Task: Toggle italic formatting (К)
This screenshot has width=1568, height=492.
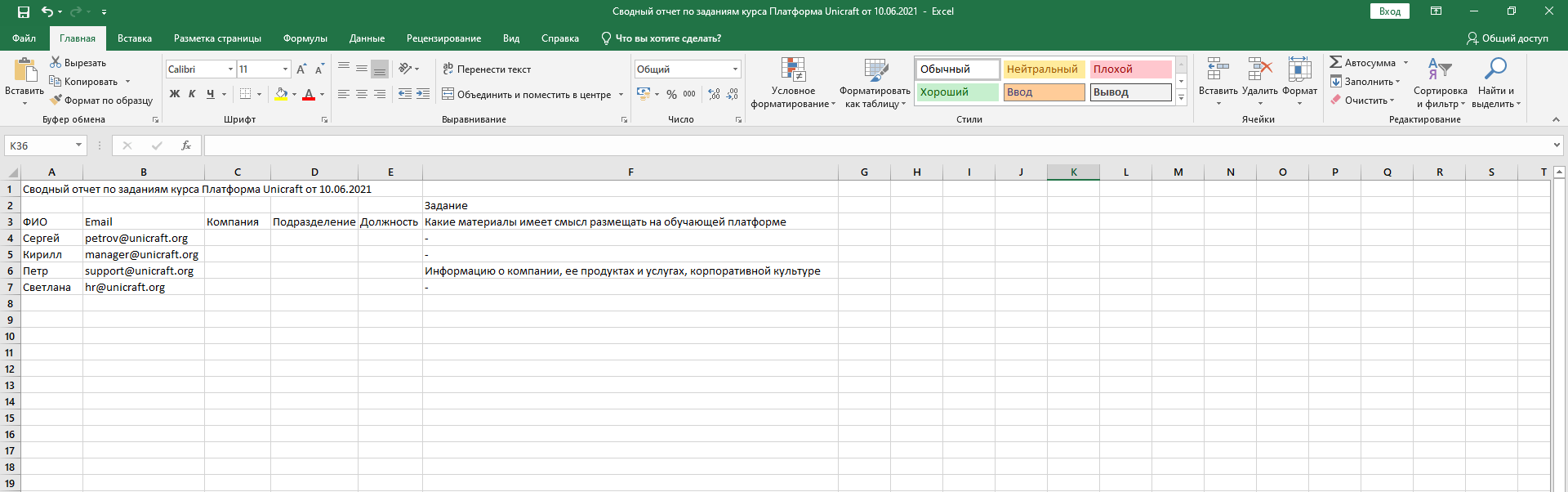Action: (x=192, y=95)
